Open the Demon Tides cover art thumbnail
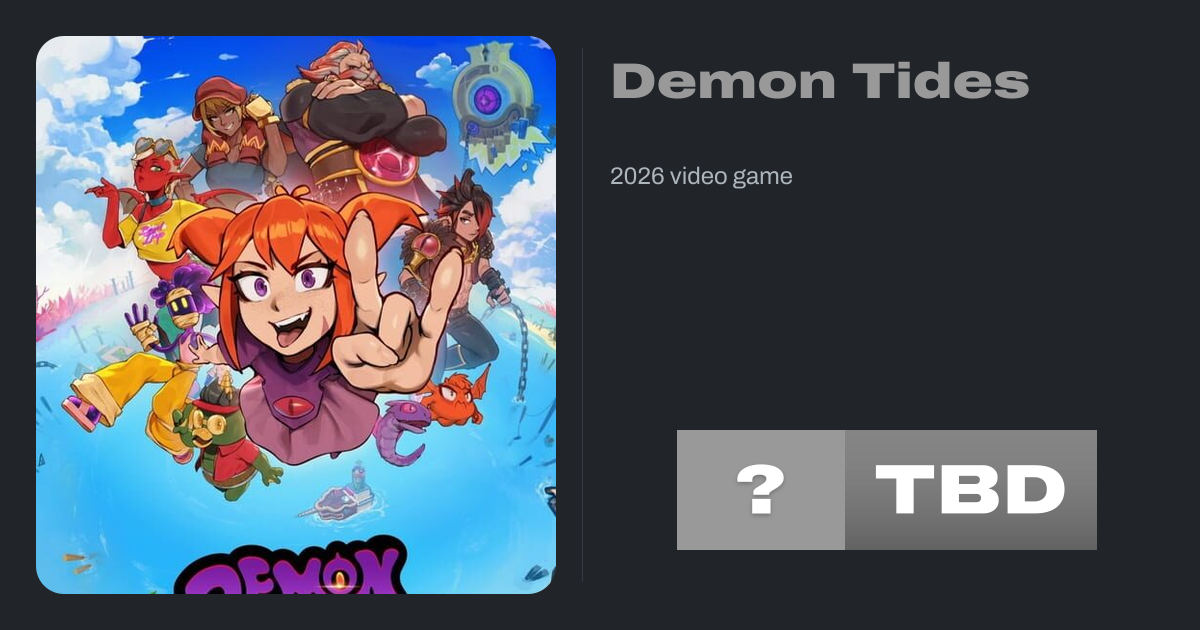Viewport: 1200px width, 630px height. click(296, 315)
